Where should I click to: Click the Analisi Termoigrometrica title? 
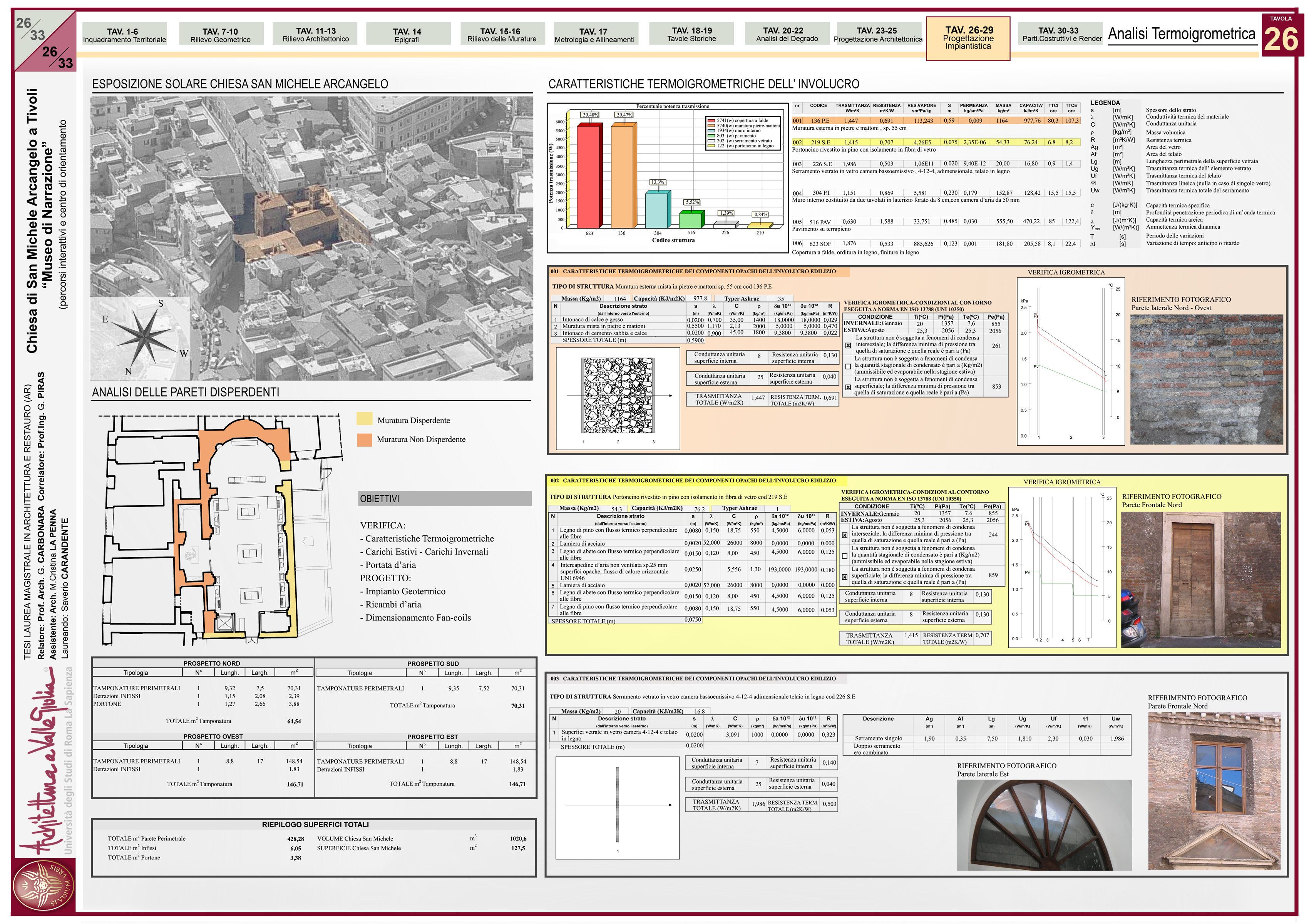(x=1181, y=34)
